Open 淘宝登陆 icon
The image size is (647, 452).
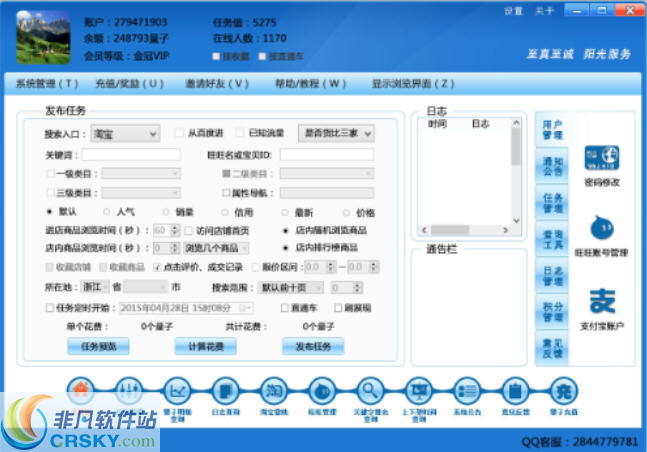pyautogui.click(x=274, y=390)
